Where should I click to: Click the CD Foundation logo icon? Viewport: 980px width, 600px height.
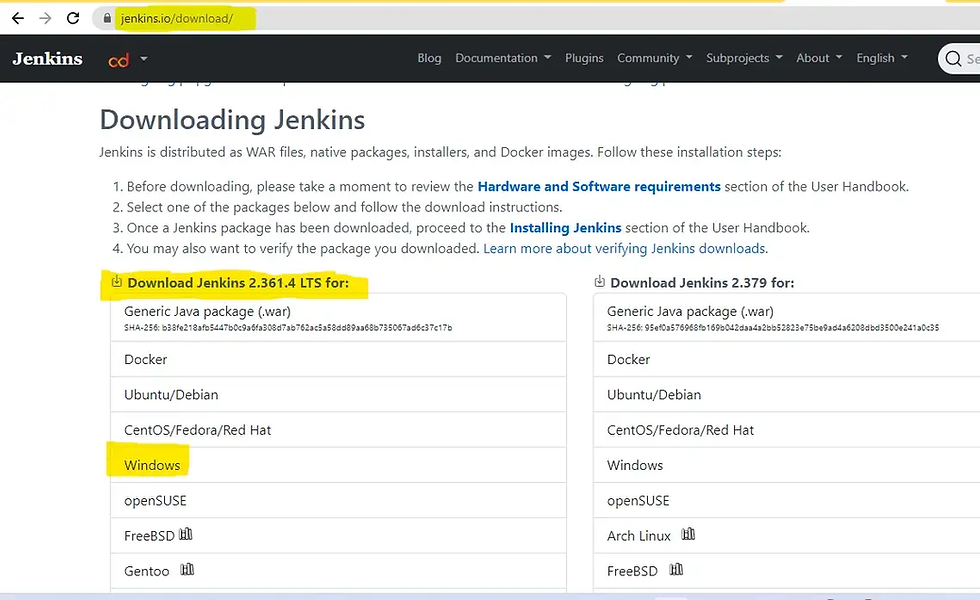[119, 60]
